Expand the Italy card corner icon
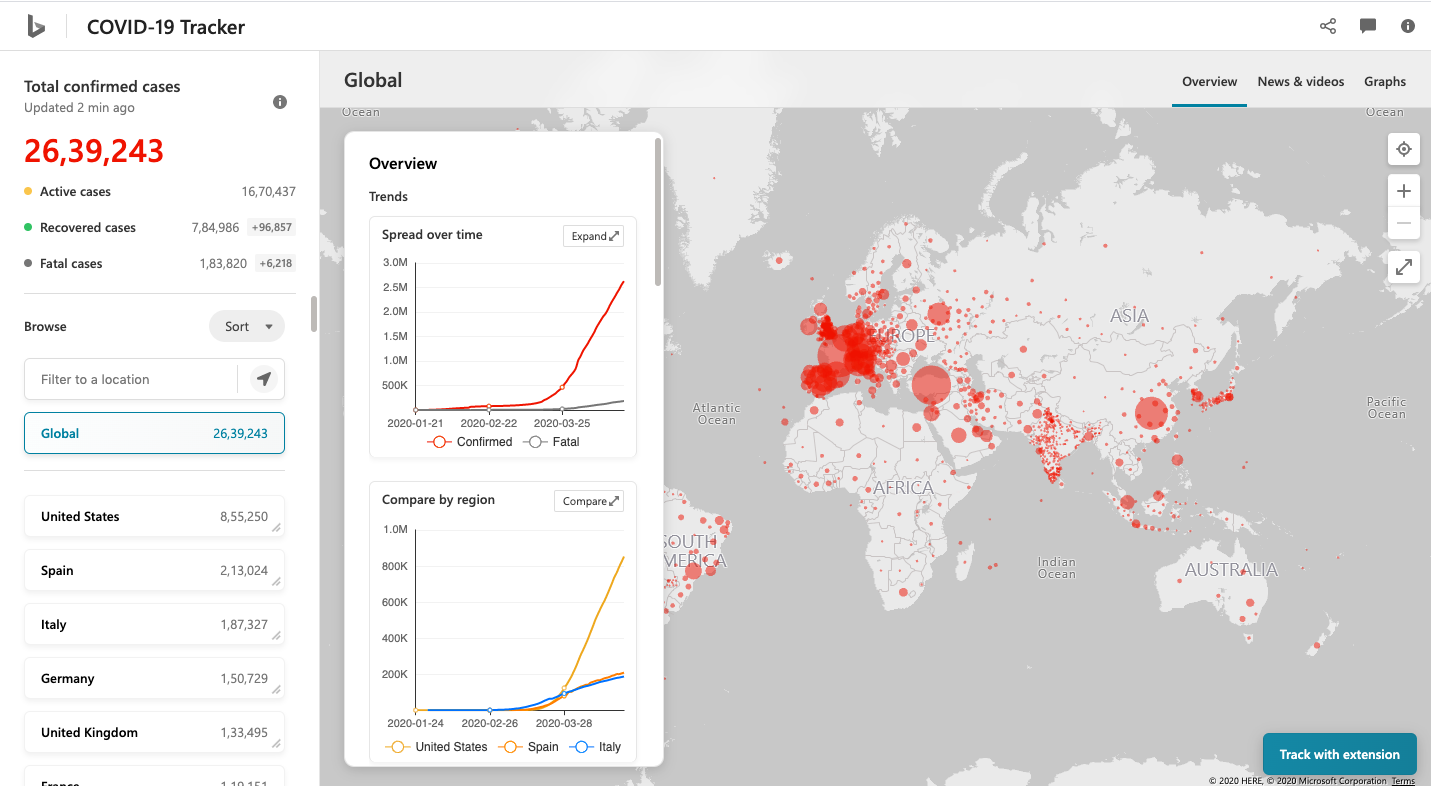This screenshot has height=786, width=1431. (276, 636)
